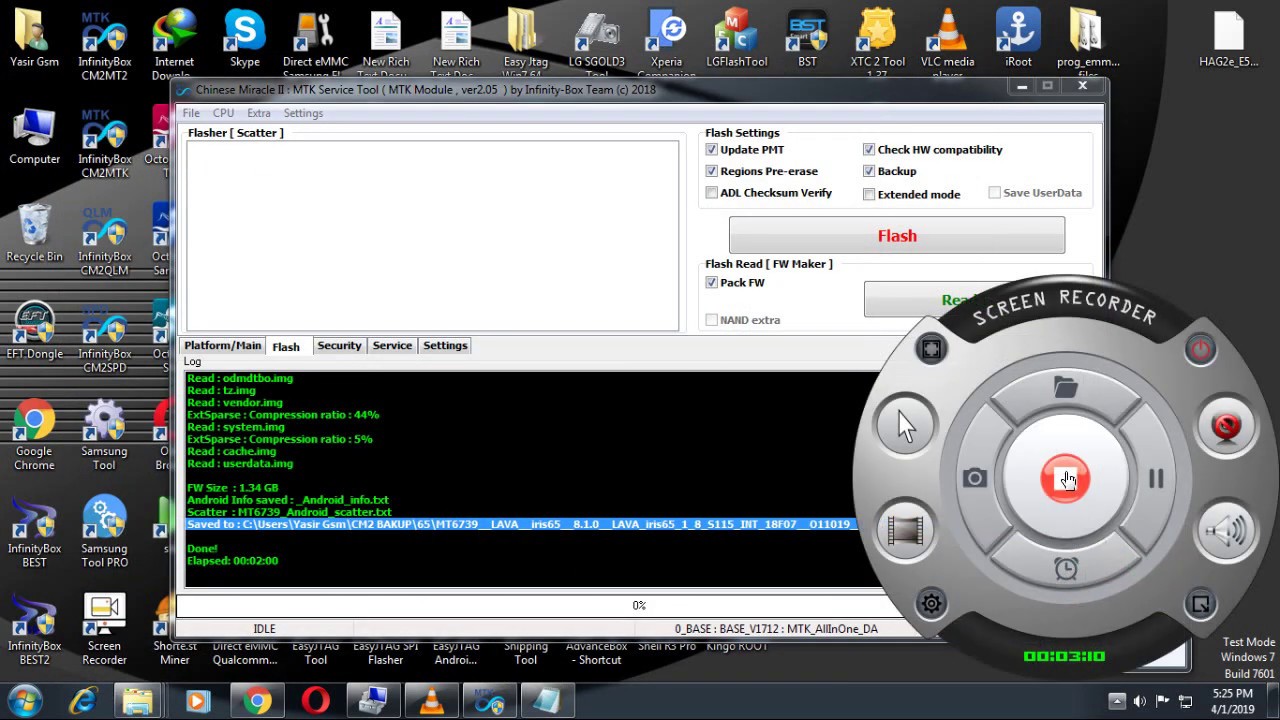Click the red power button on Screen Recorder
The image size is (1280, 720).
point(1201,349)
